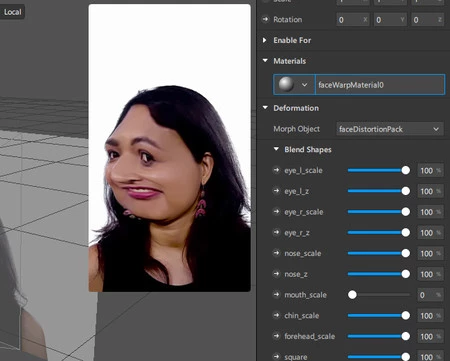Click the material sphere preview icon
The image size is (450, 361).
click(286, 84)
